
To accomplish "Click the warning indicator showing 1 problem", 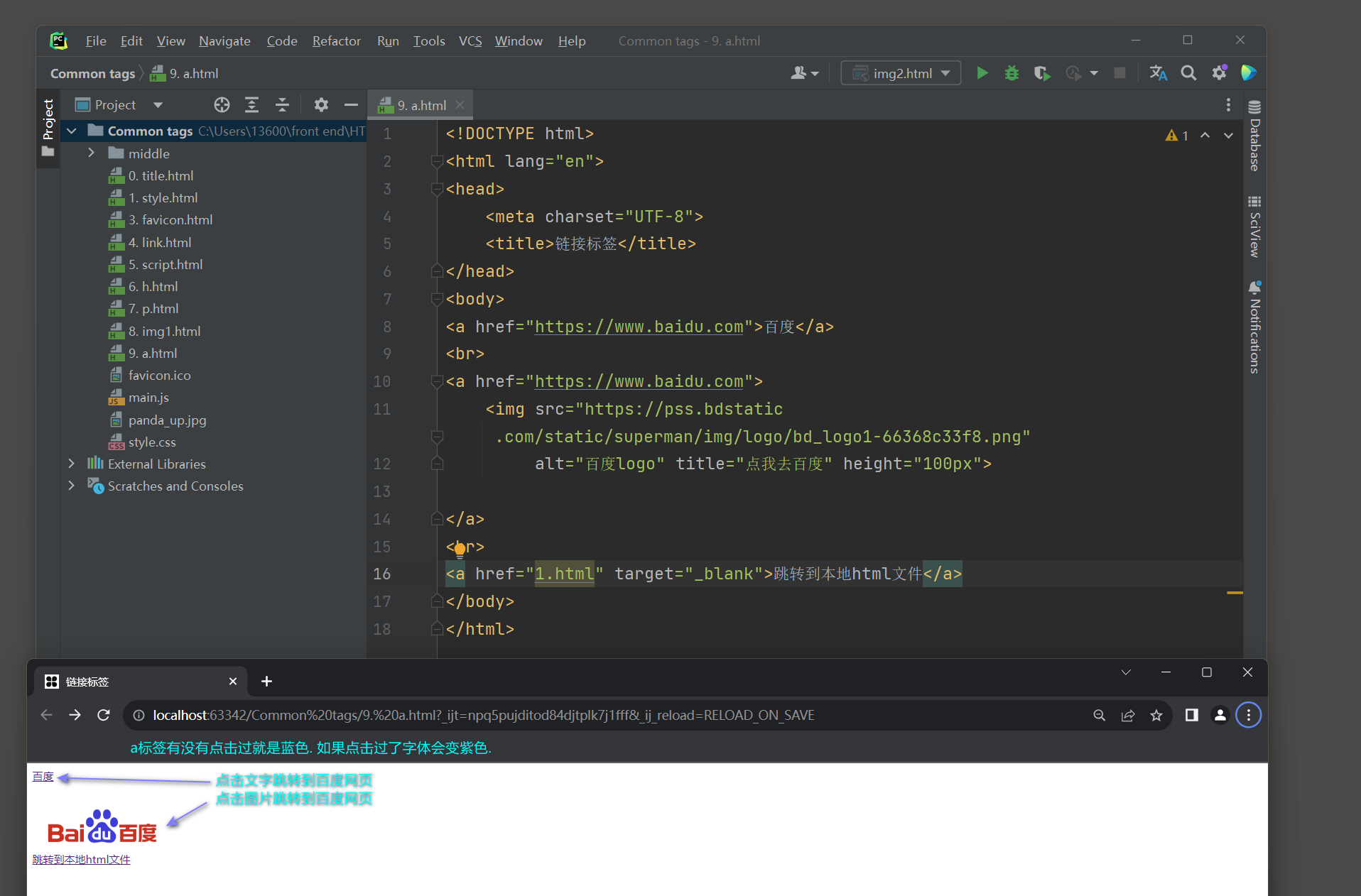I will [x=1177, y=136].
